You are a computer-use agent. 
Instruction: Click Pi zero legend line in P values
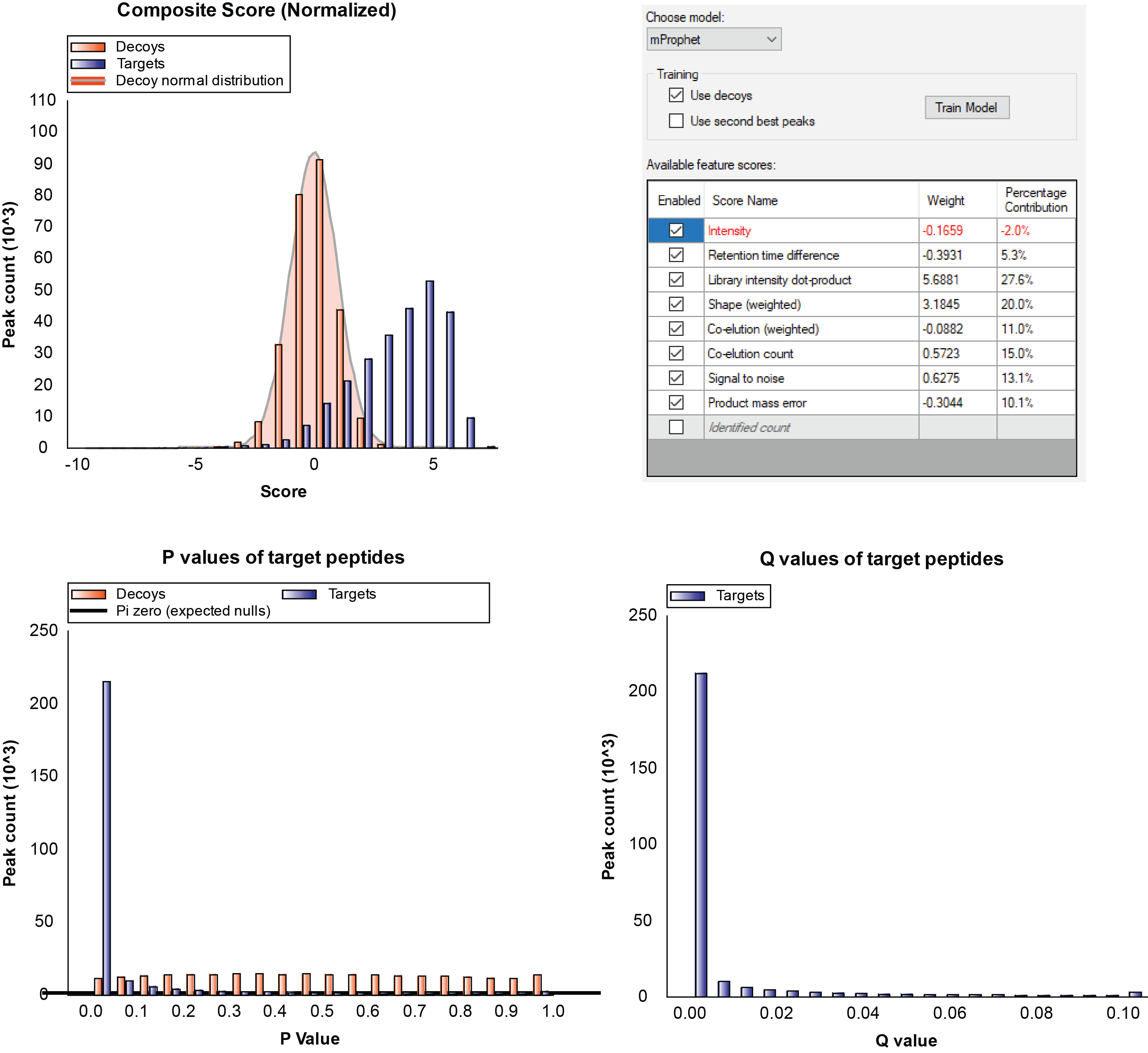tap(88, 611)
